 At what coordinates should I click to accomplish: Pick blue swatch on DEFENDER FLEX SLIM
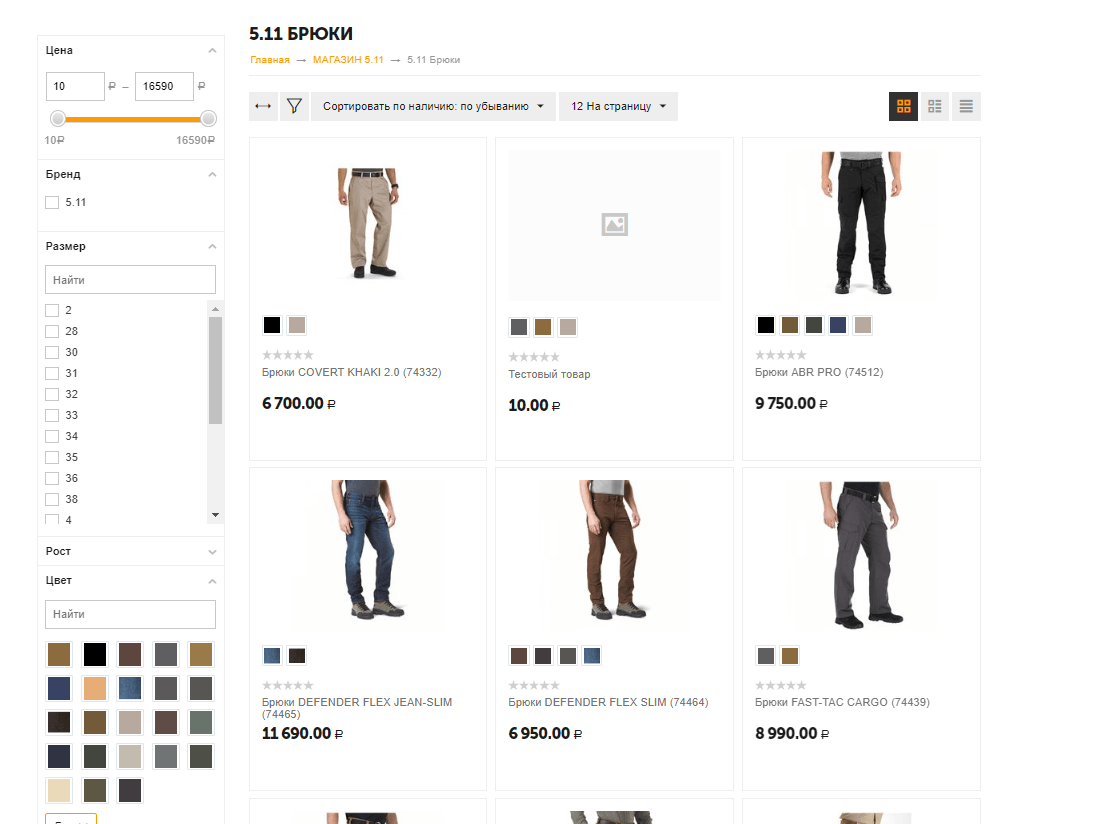[x=592, y=656]
